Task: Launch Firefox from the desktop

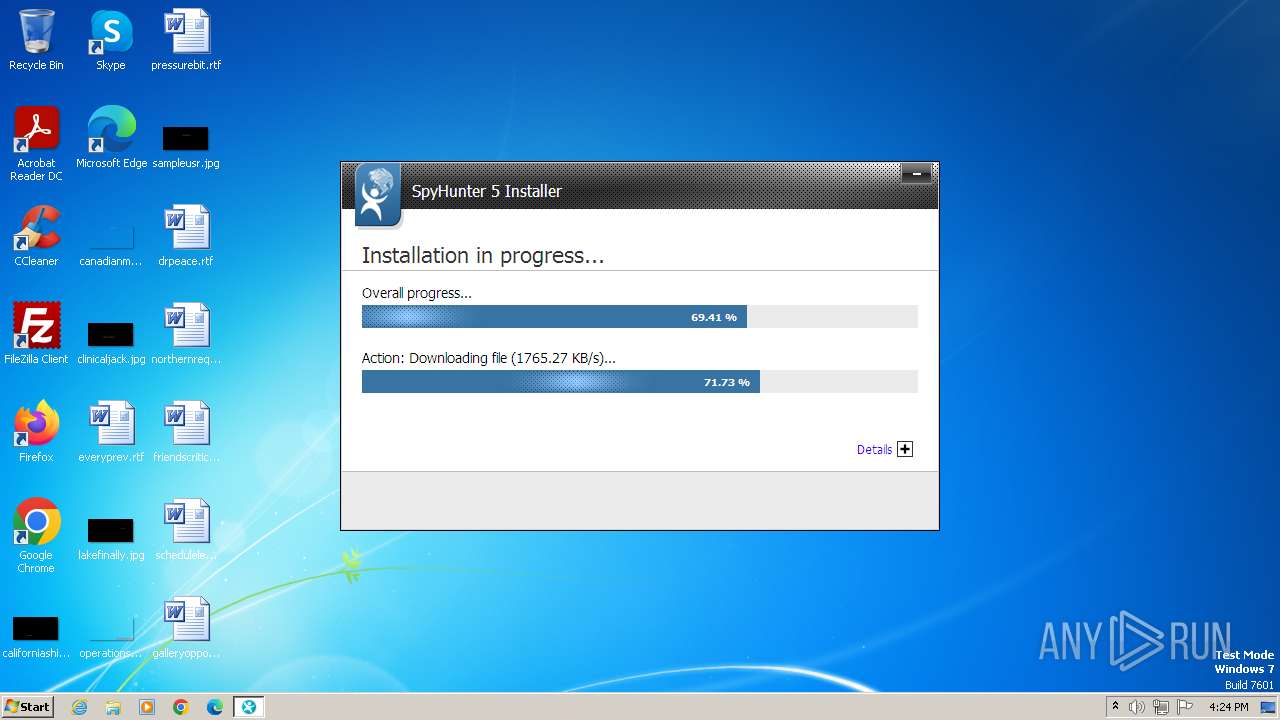Action: (36, 432)
